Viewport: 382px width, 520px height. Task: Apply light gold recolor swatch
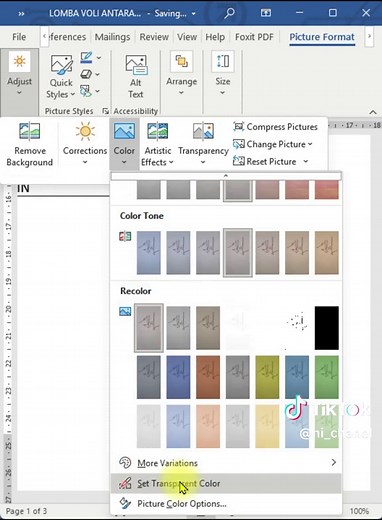(x=267, y=426)
